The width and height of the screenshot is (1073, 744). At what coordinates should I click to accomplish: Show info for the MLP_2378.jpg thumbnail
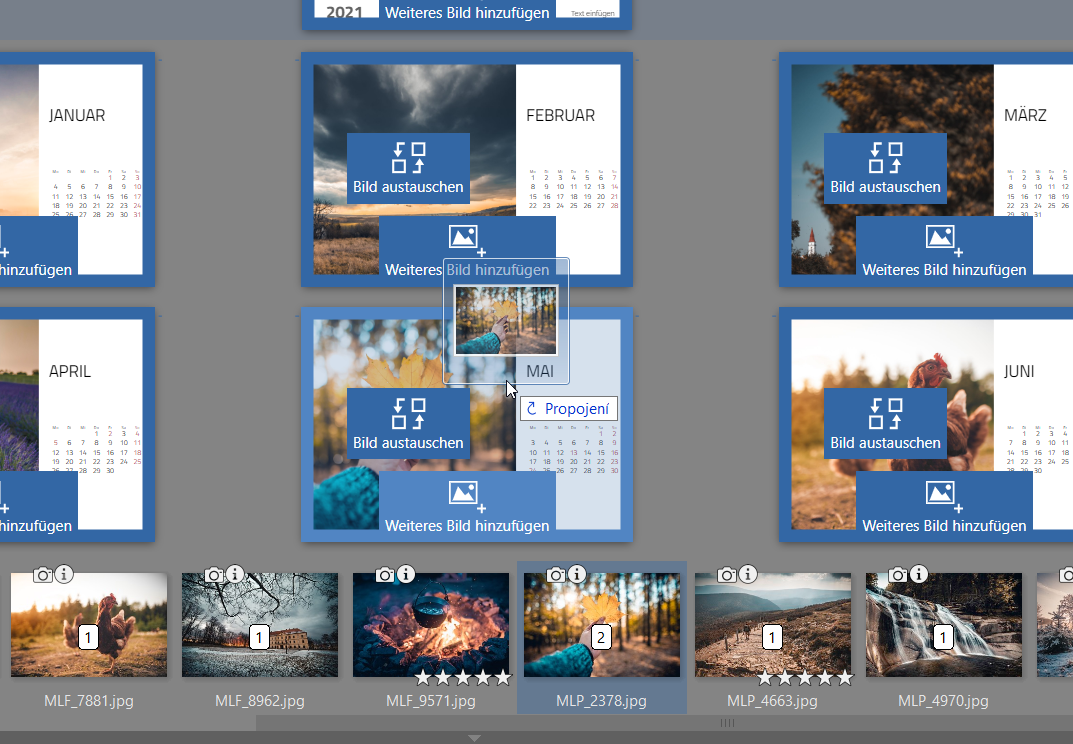577,574
